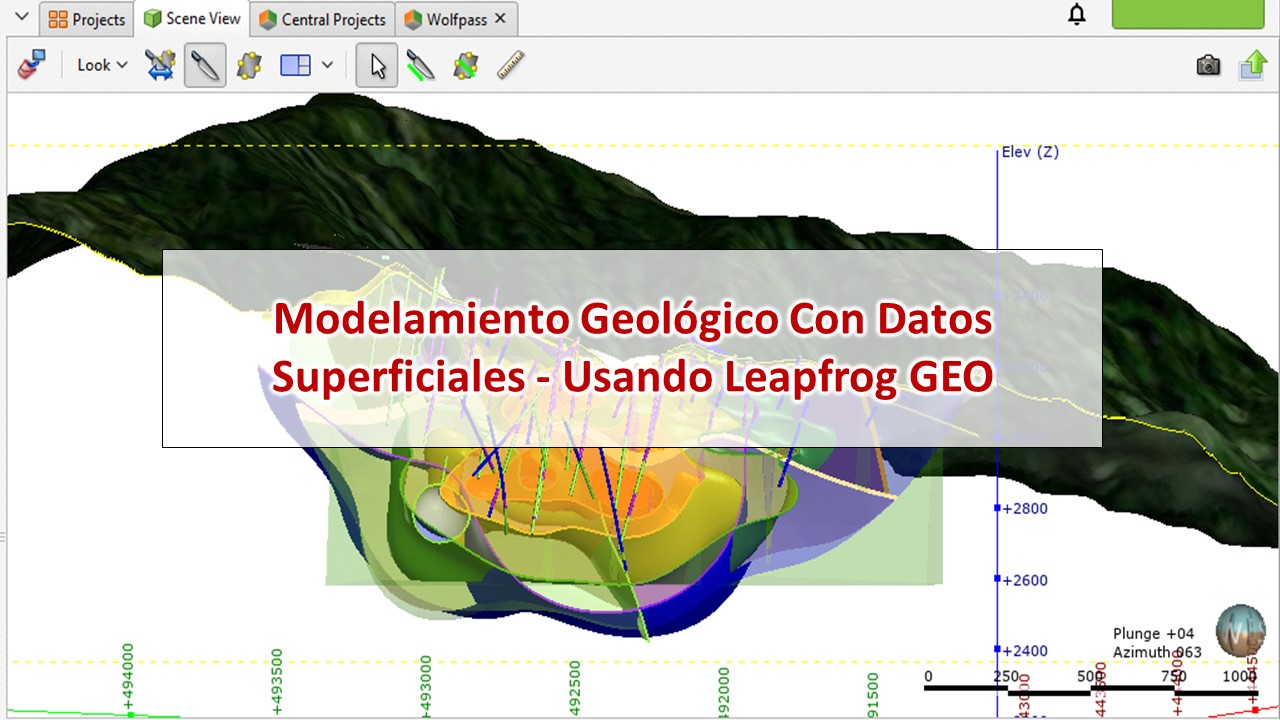The width and height of the screenshot is (1280, 720).
Task: Click the split view layout icon
Action: click(296, 66)
